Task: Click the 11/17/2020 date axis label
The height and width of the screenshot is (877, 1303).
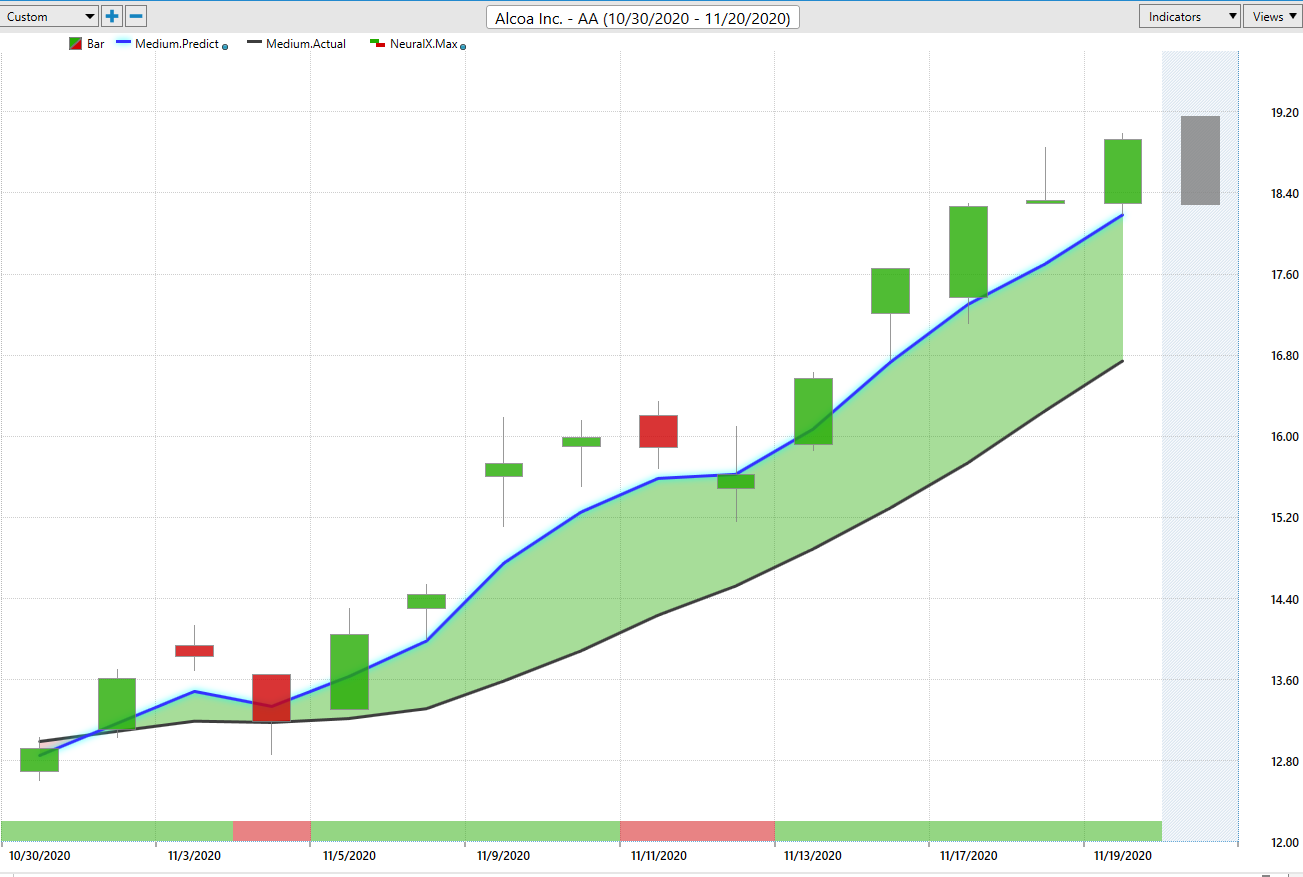Action: [968, 856]
